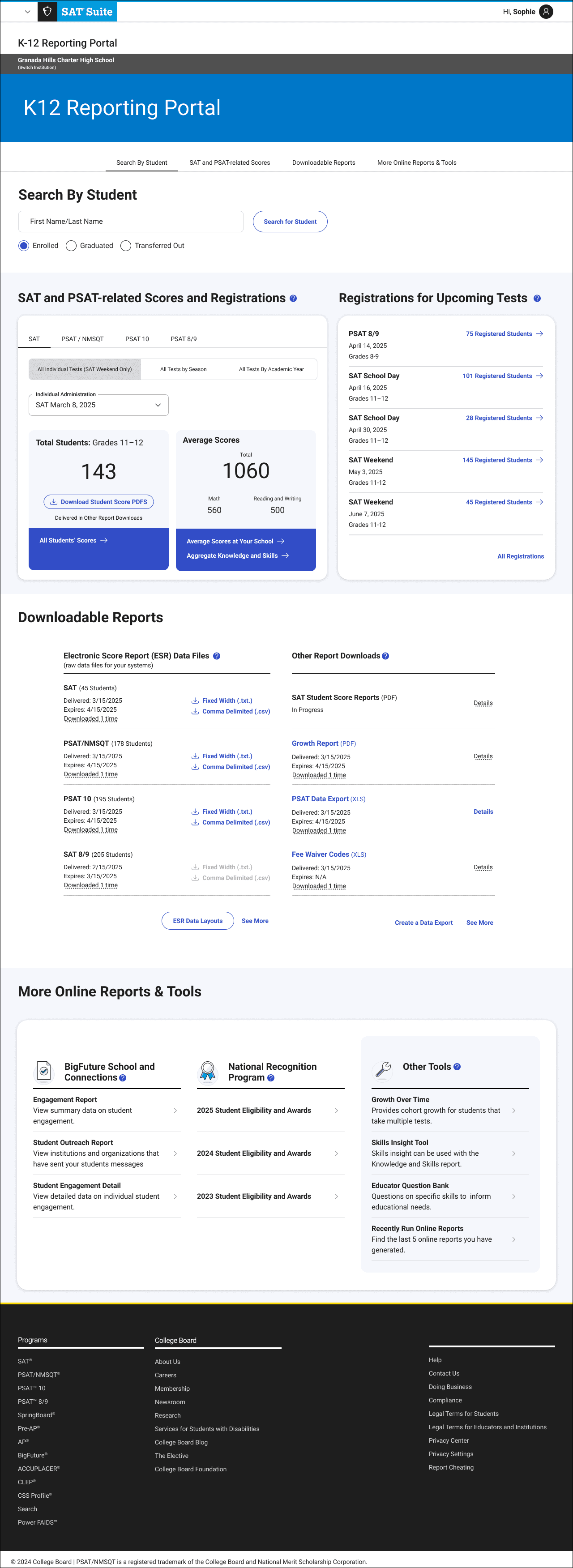The width and height of the screenshot is (573, 1568).
Task: Click help icon beside SAT and PSAT-related Scores heading
Action: click(293, 299)
